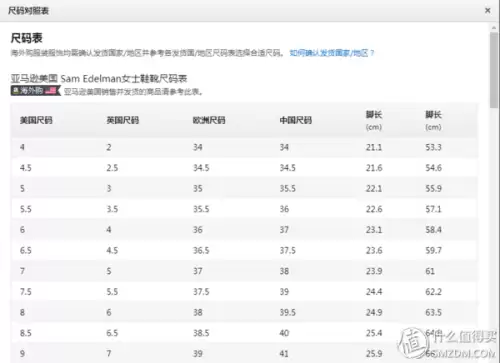Click the 54.6 cell
This screenshot has width=500, height=363.
point(433,168)
